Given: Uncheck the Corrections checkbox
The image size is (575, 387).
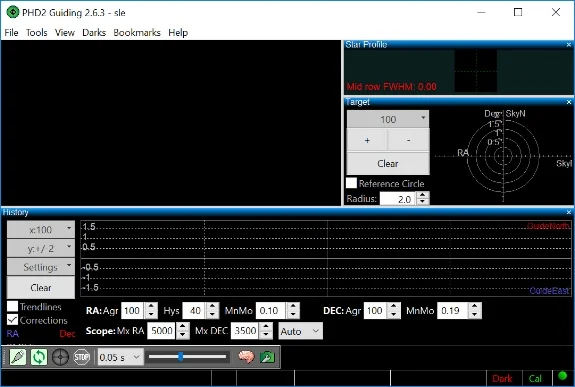Looking at the screenshot, I should [x=12, y=320].
